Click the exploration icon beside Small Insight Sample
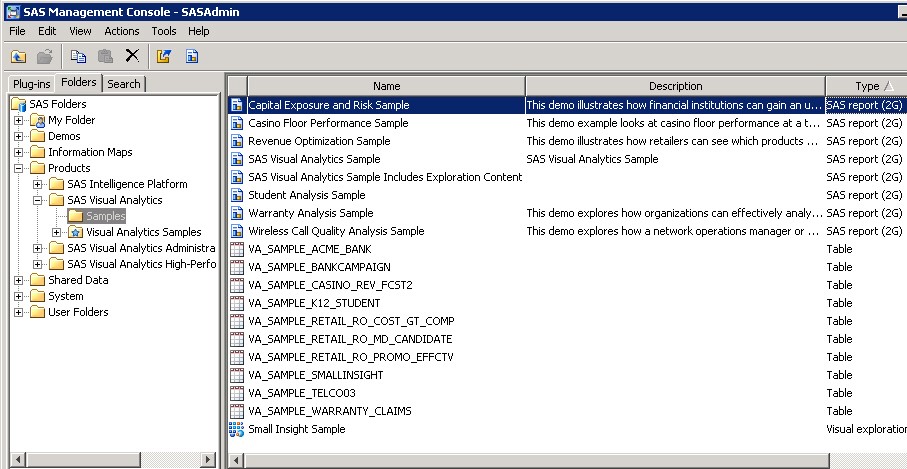 point(237,429)
